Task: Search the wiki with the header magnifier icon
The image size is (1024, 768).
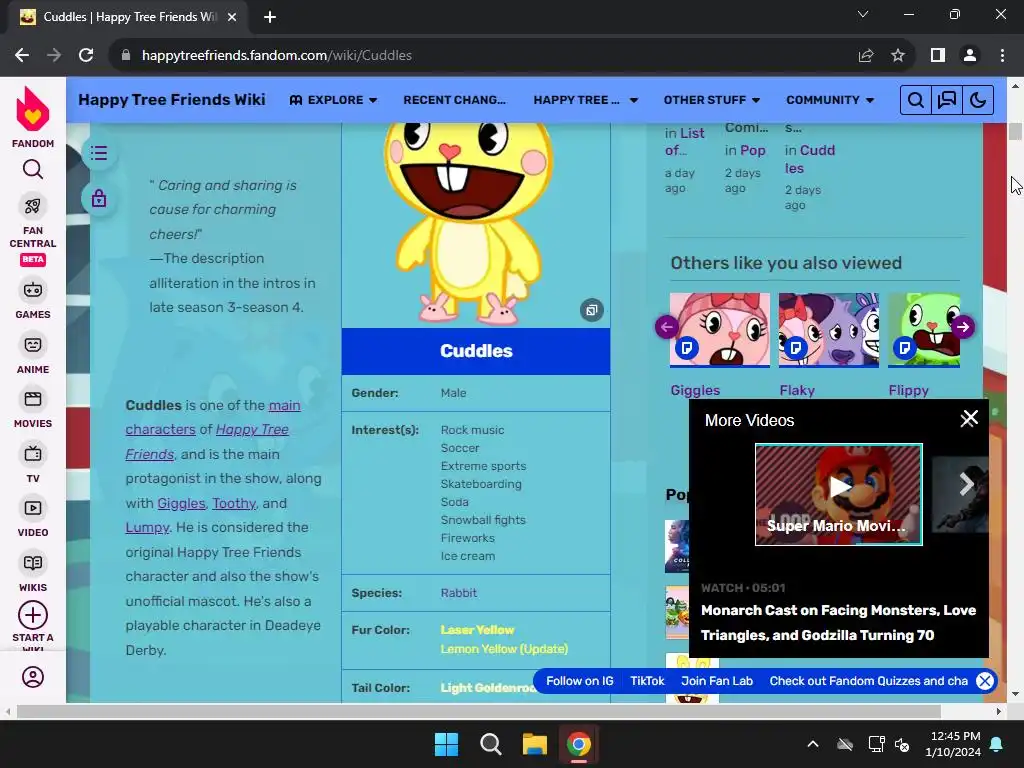Action: [916, 100]
